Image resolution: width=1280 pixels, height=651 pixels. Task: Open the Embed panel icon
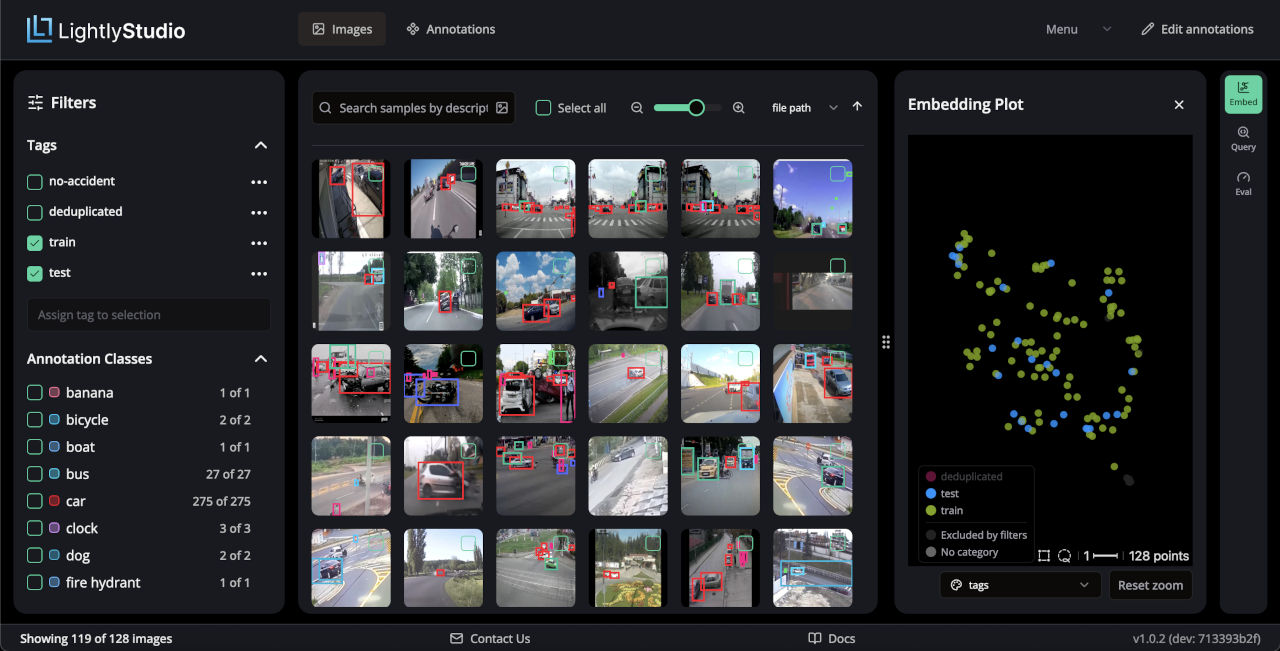[1243, 94]
